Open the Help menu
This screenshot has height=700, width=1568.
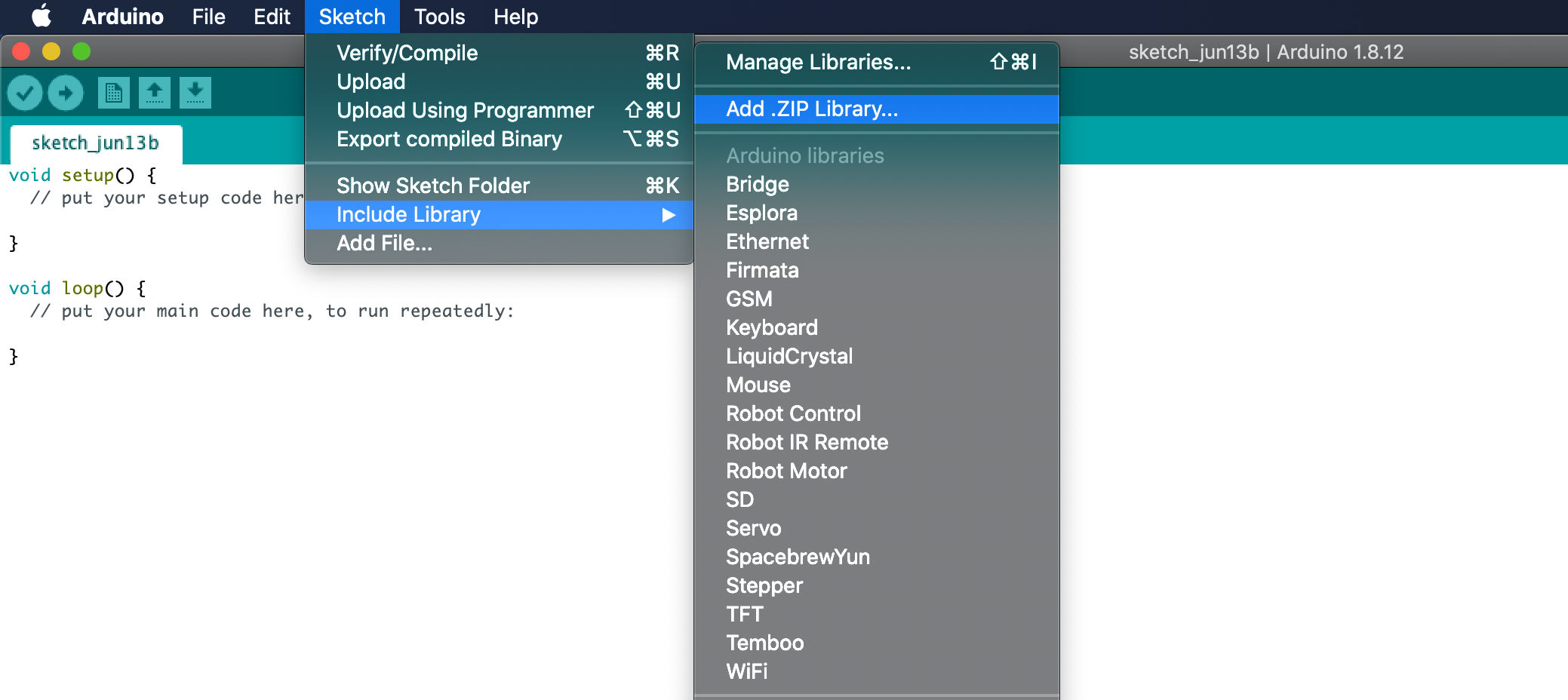pyautogui.click(x=515, y=16)
